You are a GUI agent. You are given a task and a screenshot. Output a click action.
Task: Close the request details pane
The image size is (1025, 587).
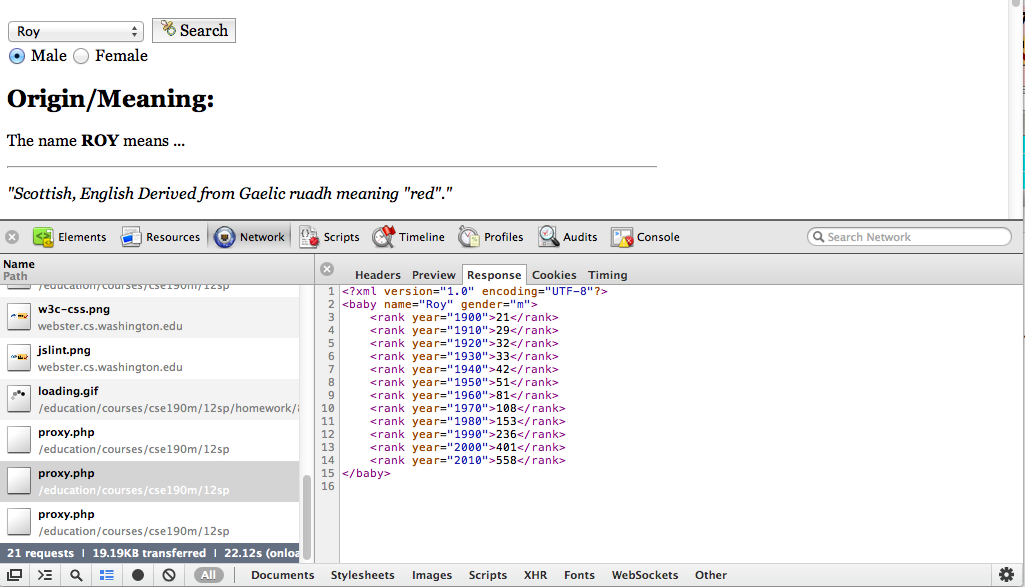(328, 269)
